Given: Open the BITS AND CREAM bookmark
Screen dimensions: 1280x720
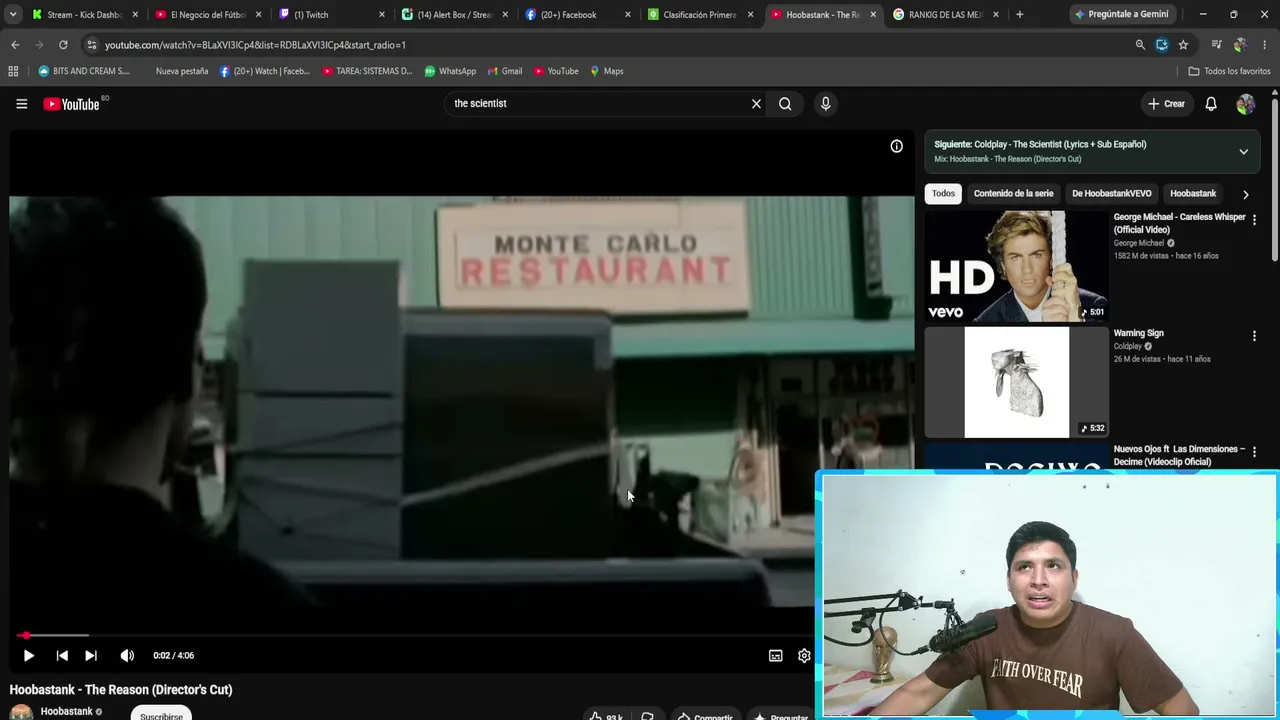Looking at the screenshot, I should pyautogui.click(x=84, y=71).
